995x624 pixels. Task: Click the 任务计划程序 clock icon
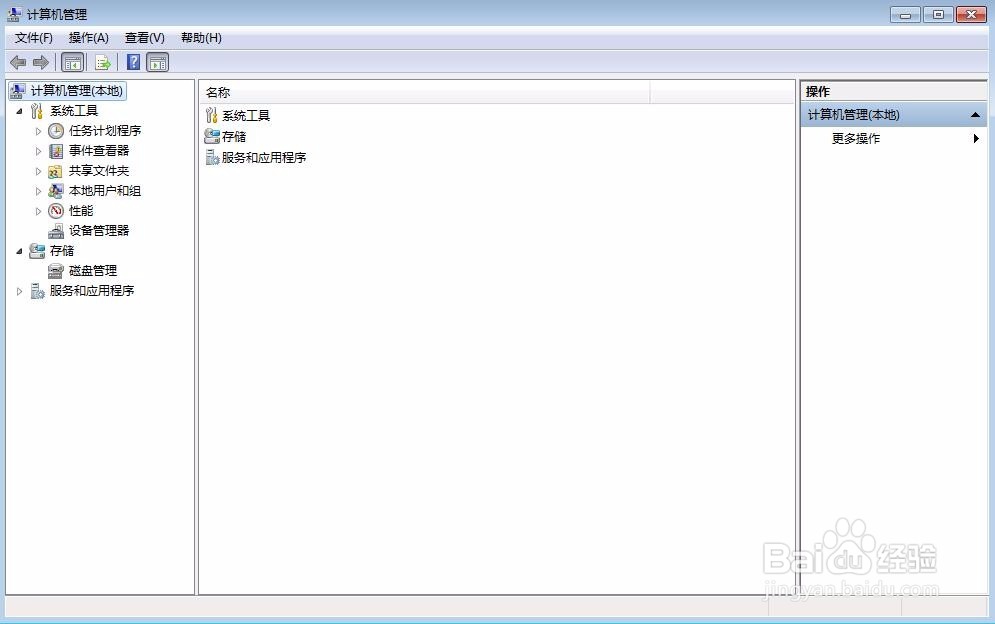56,131
